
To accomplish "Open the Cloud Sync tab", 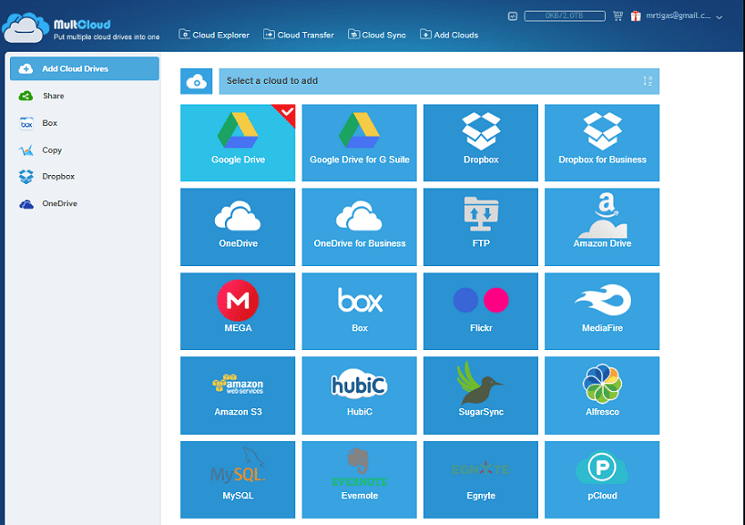I will click(x=377, y=35).
